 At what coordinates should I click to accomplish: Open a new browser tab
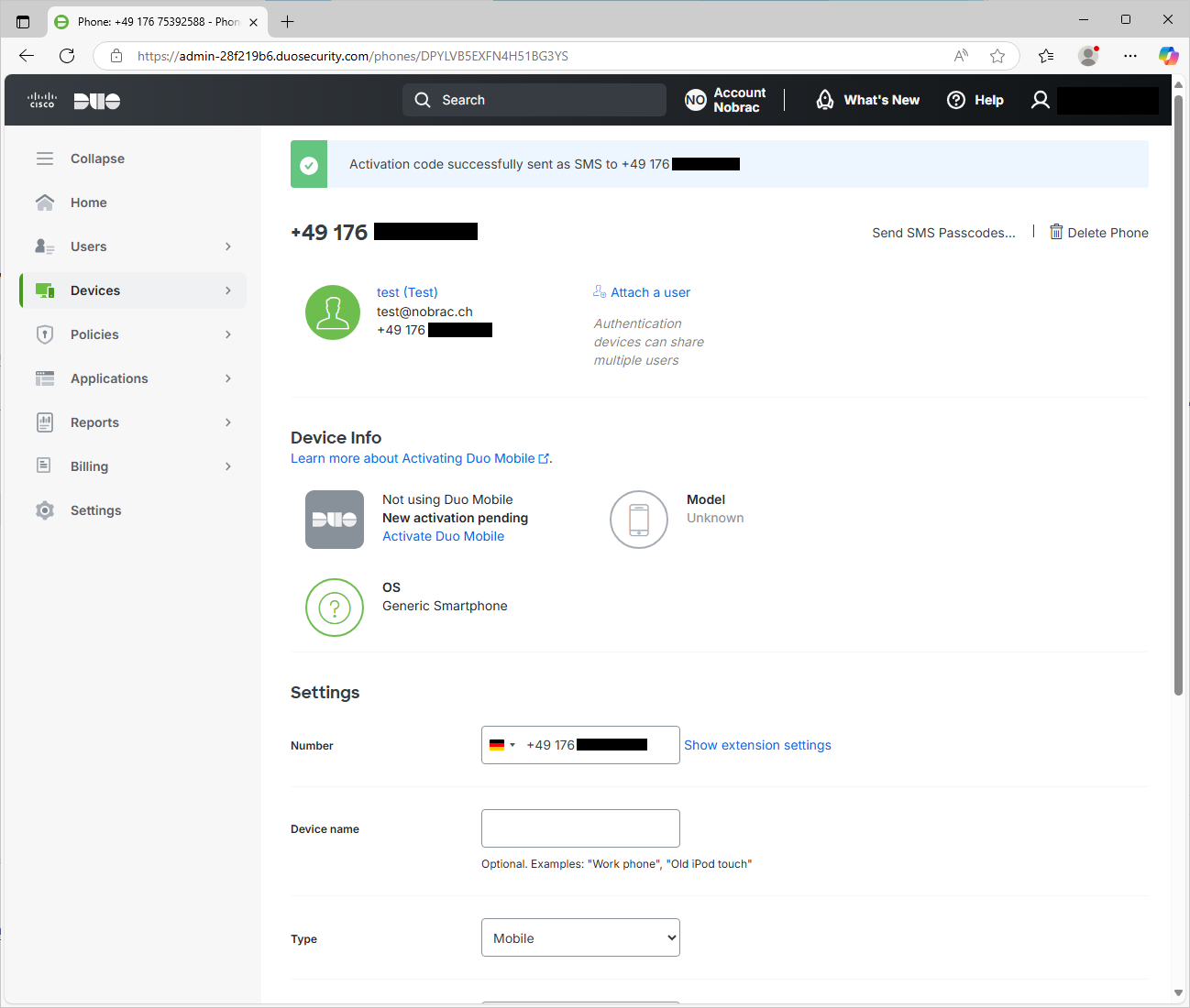click(287, 21)
